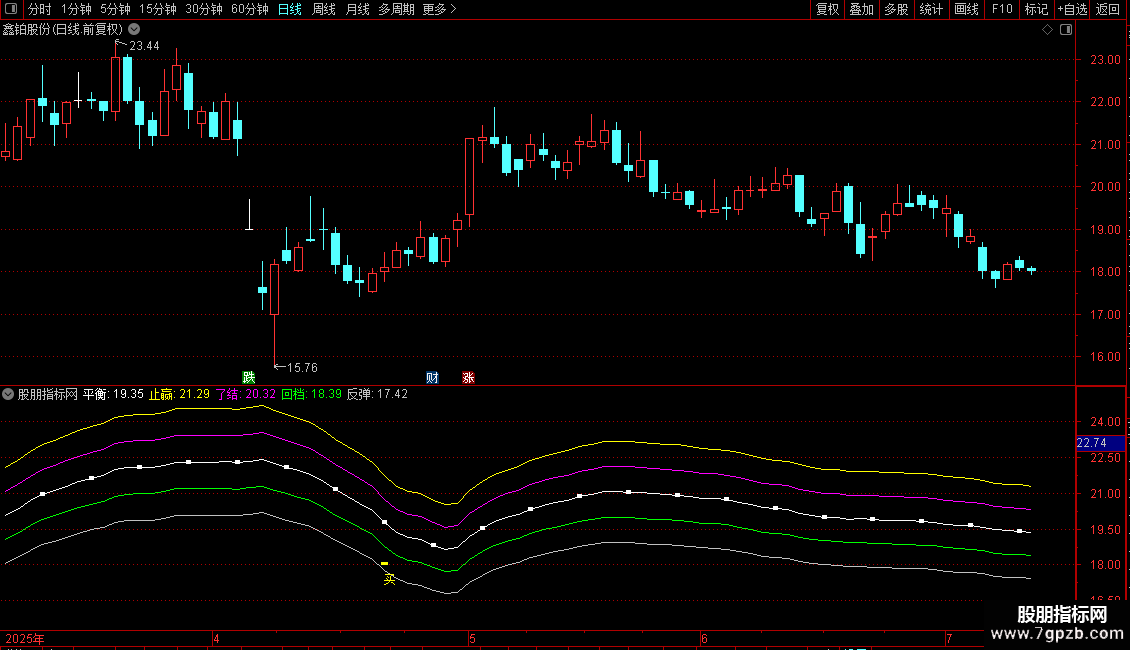This screenshot has height=650, width=1130.
Task: Click the 2025年 date axis label
Action: point(25,638)
